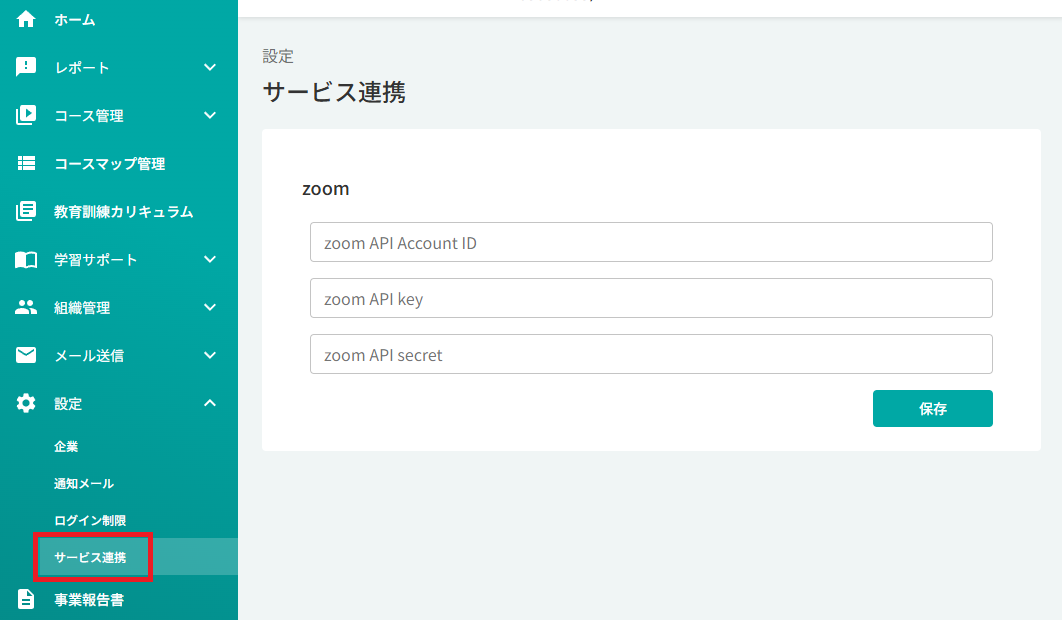Click the 保存 save button

(933, 409)
